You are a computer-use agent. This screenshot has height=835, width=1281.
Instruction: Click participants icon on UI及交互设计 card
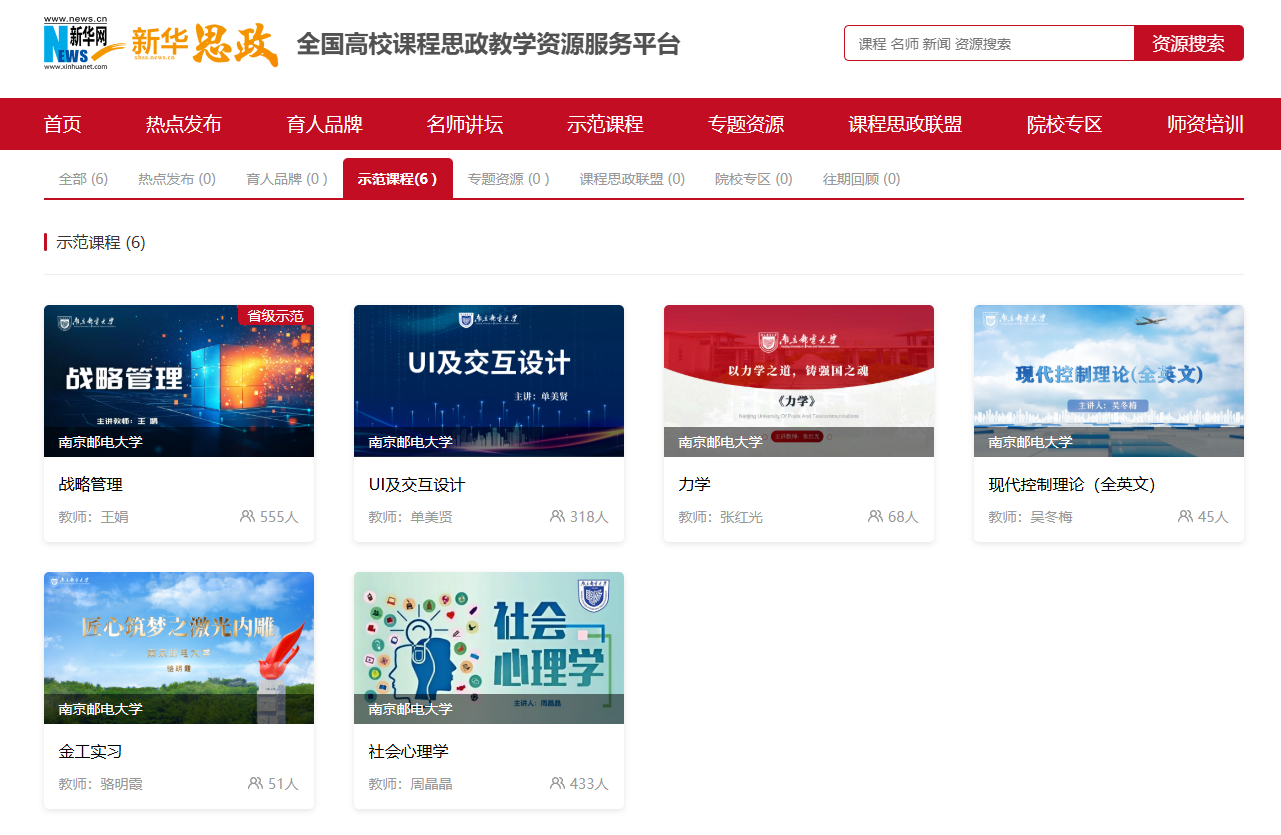[x=557, y=517]
